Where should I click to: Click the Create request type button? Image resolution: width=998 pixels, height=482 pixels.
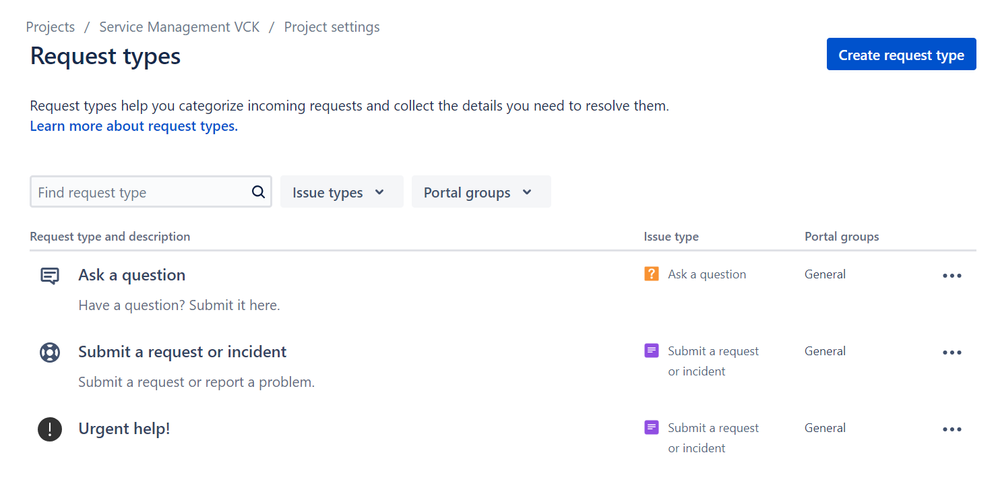pyautogui.click(x=901, y=55)
